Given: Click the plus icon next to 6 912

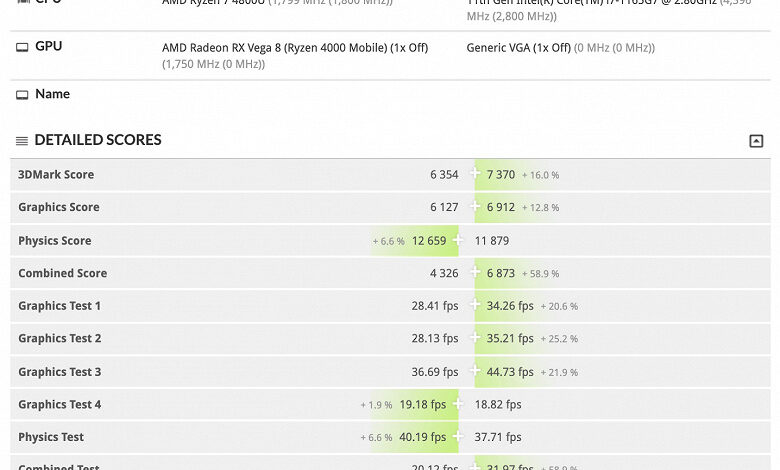Looking at the screenshot, I should click(x=475, y=206).
